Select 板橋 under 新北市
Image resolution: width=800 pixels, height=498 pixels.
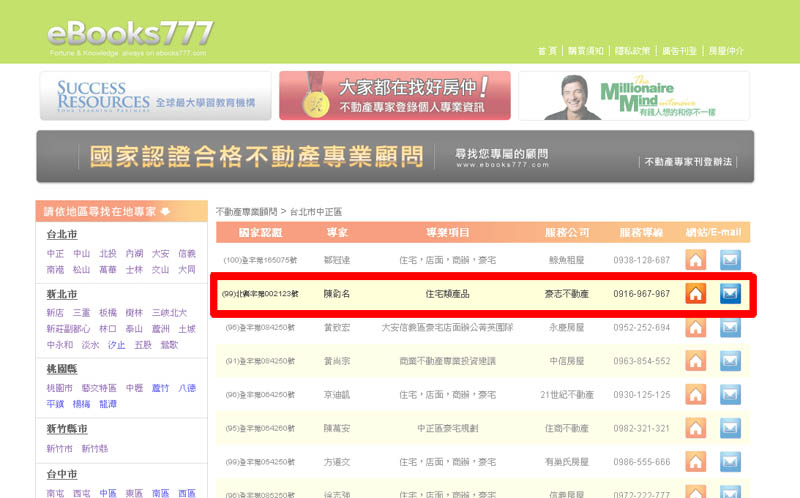click(x=108, y=313)
